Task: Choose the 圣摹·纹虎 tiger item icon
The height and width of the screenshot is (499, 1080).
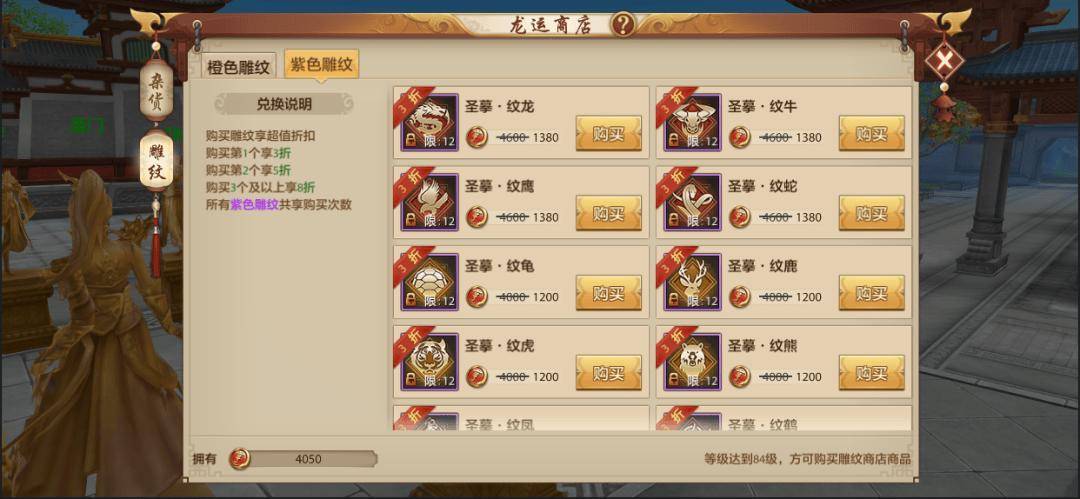Action: (x=430, y=363)
